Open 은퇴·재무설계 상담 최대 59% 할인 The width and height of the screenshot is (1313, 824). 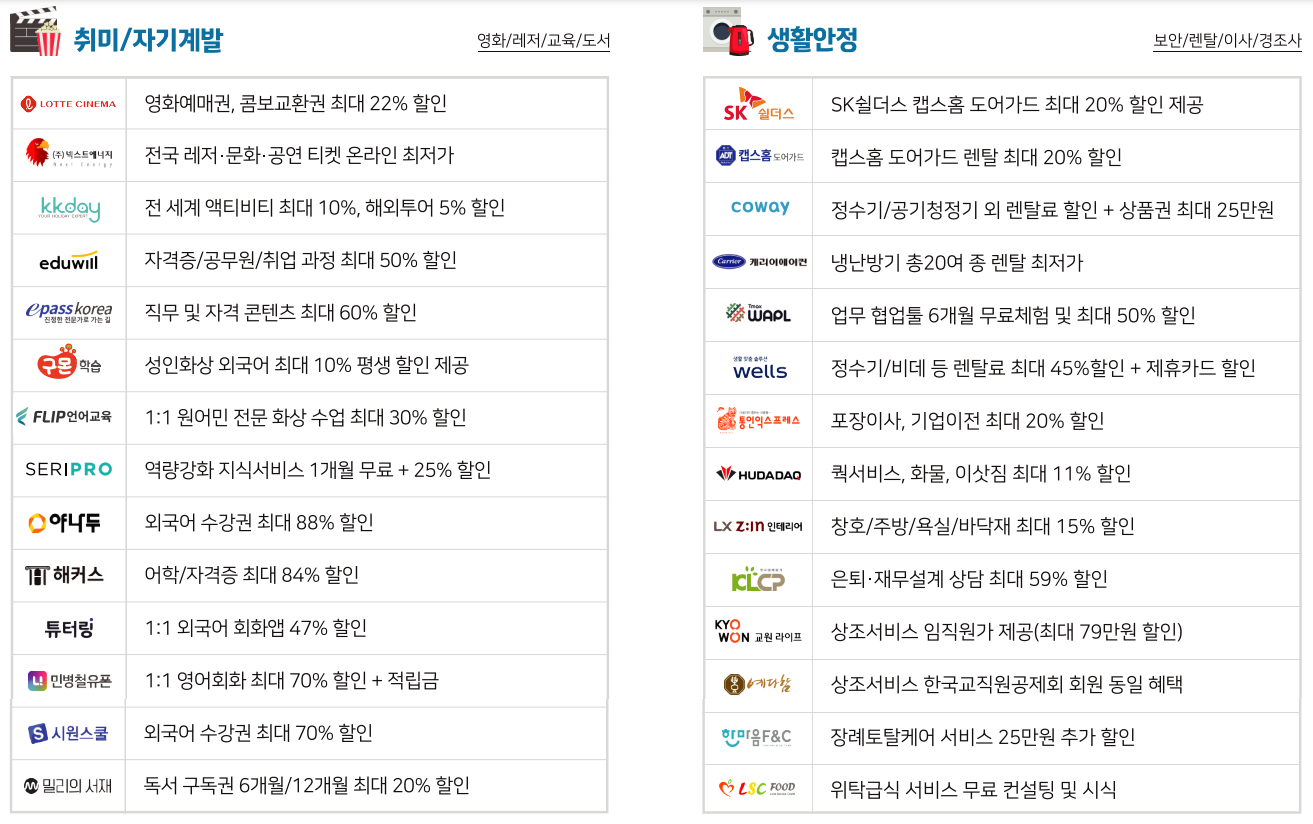point(969,579)
